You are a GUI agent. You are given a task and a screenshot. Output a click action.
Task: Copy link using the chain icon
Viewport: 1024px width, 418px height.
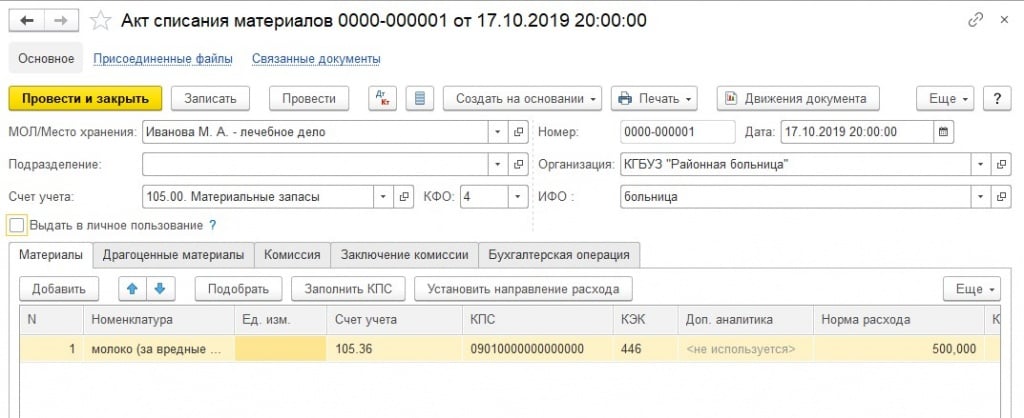coord(975,20)
